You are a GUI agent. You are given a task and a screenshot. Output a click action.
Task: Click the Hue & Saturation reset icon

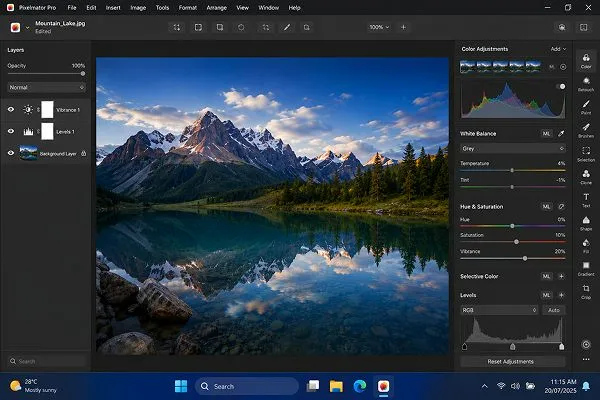click(561, 207)
